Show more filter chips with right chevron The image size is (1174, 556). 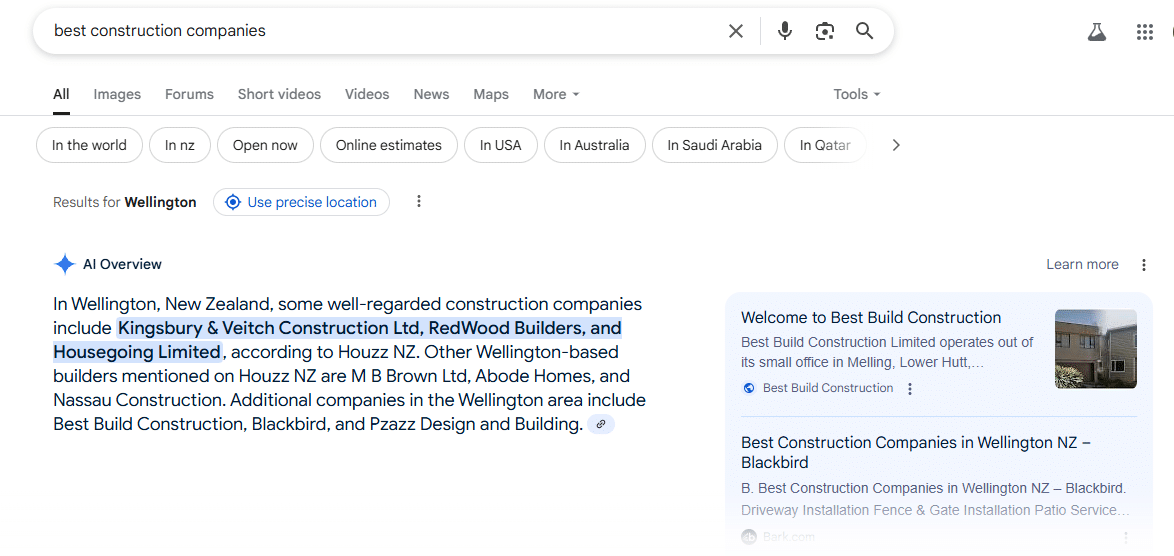895,145
